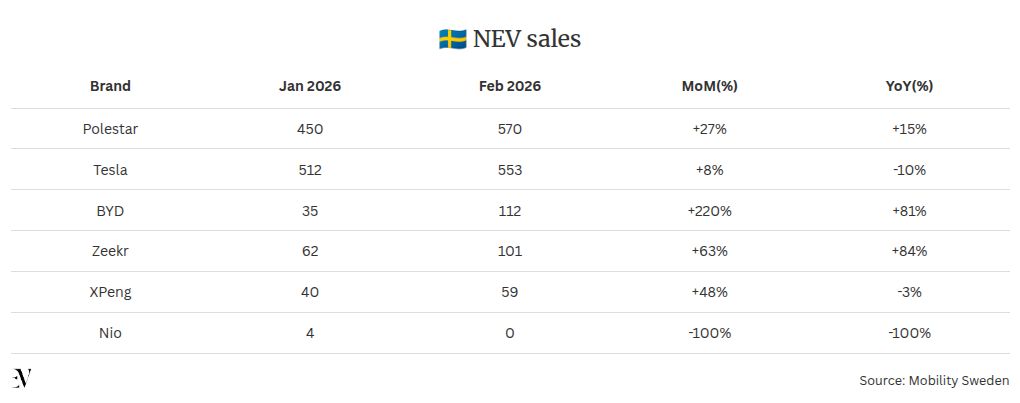
Task: Click the YoY(%) column header
Action: pos(909,86)
